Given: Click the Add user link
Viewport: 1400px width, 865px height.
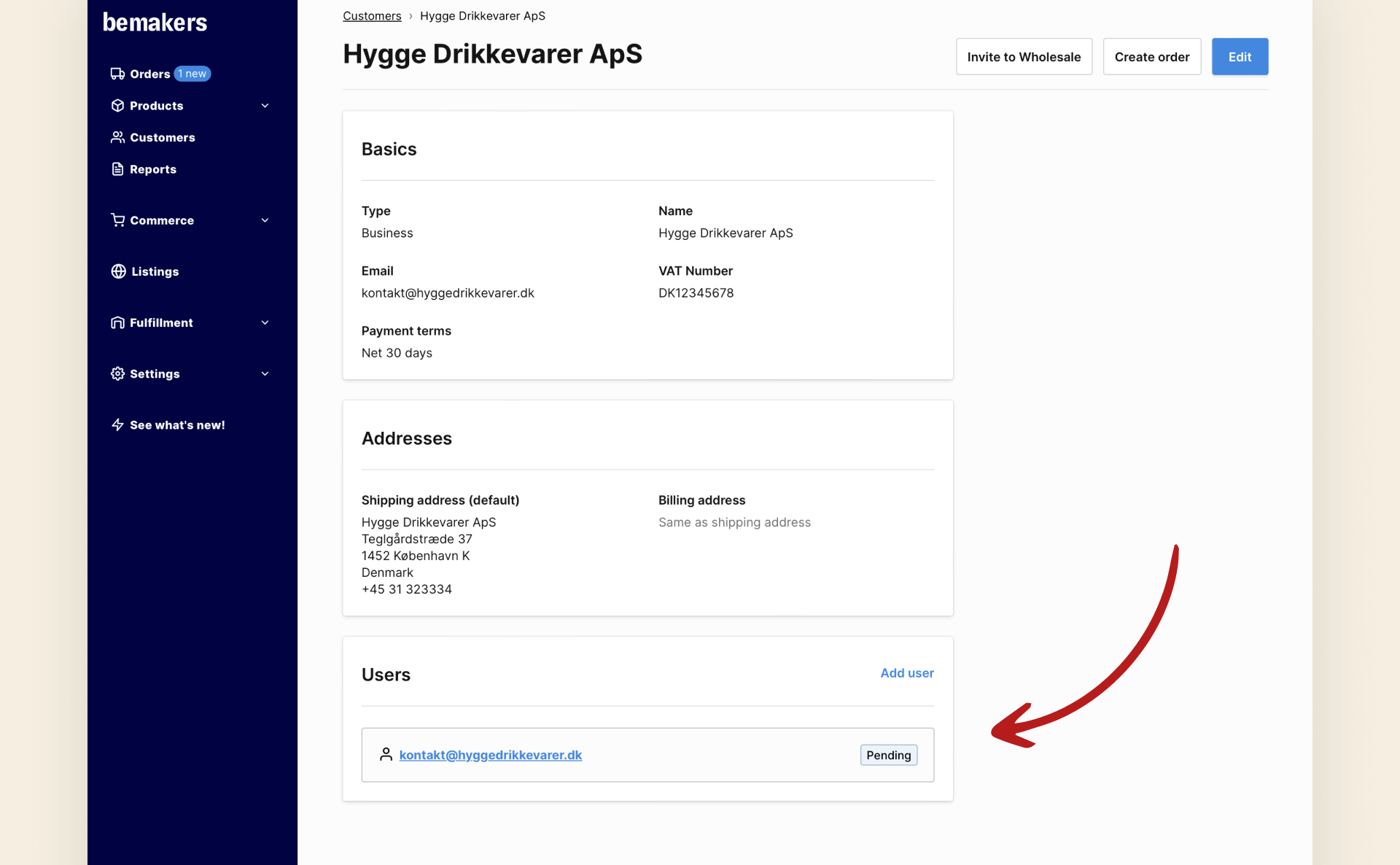Looking at the screenshot, I should (906, 673).
